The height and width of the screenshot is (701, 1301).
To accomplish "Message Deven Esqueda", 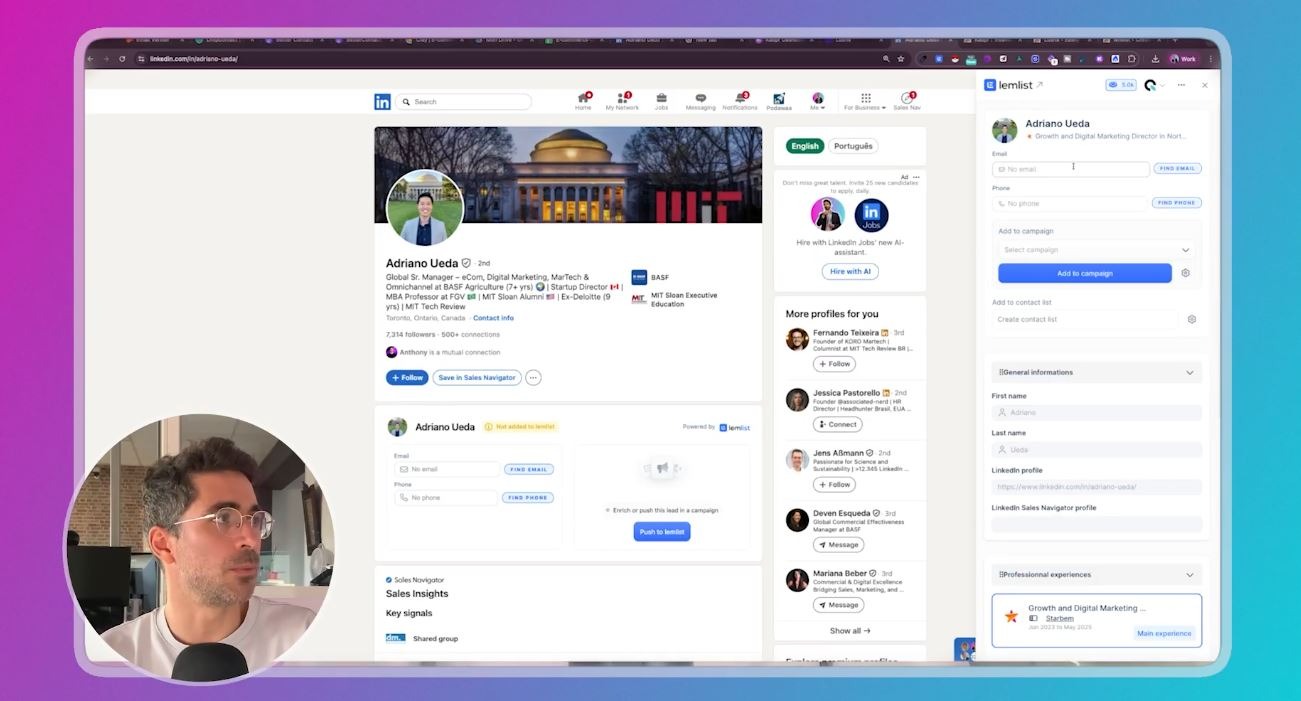I will tap(838, 545).
